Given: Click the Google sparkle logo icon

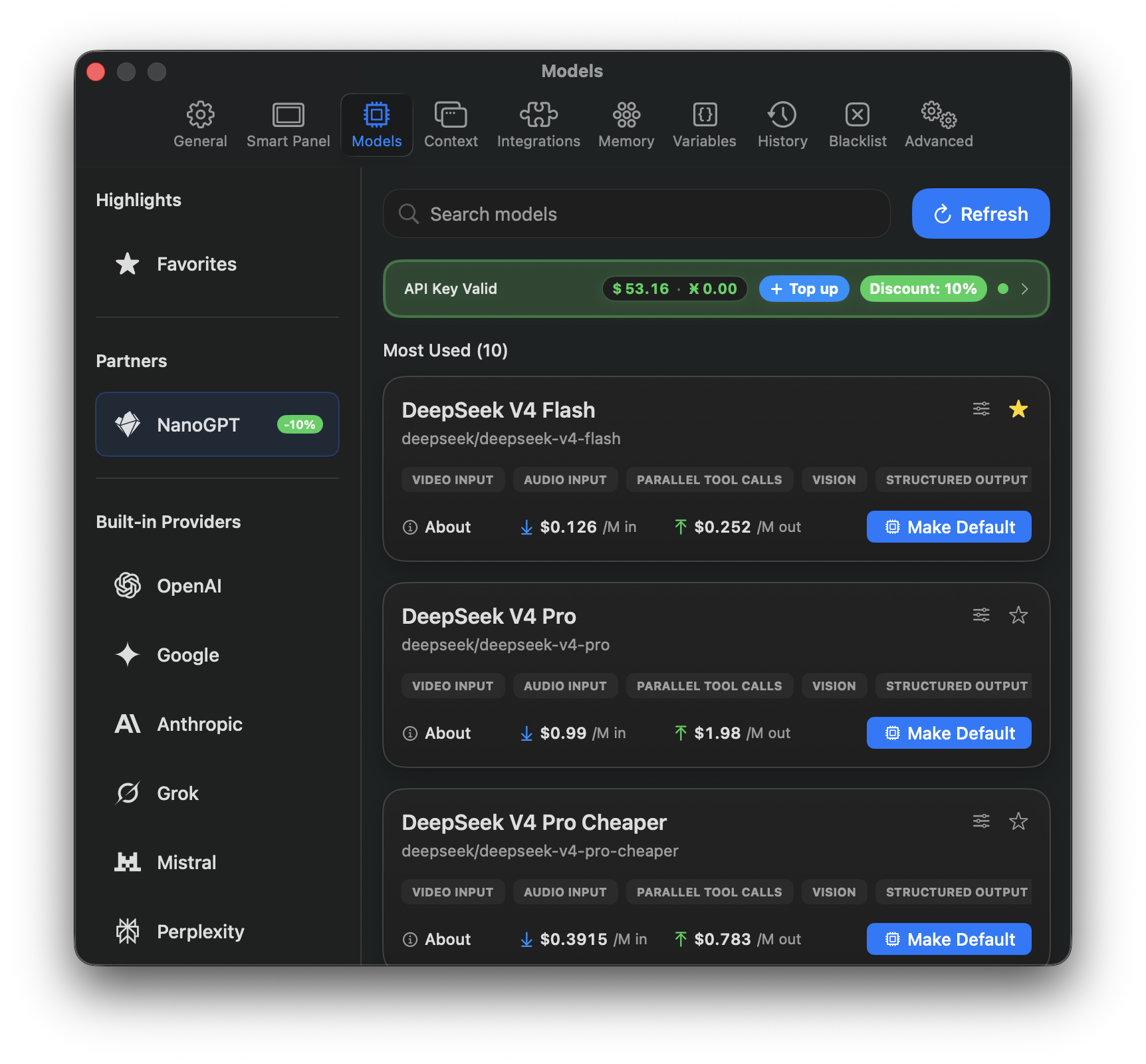Looking at the screenshot, I should tap(128, 655).
